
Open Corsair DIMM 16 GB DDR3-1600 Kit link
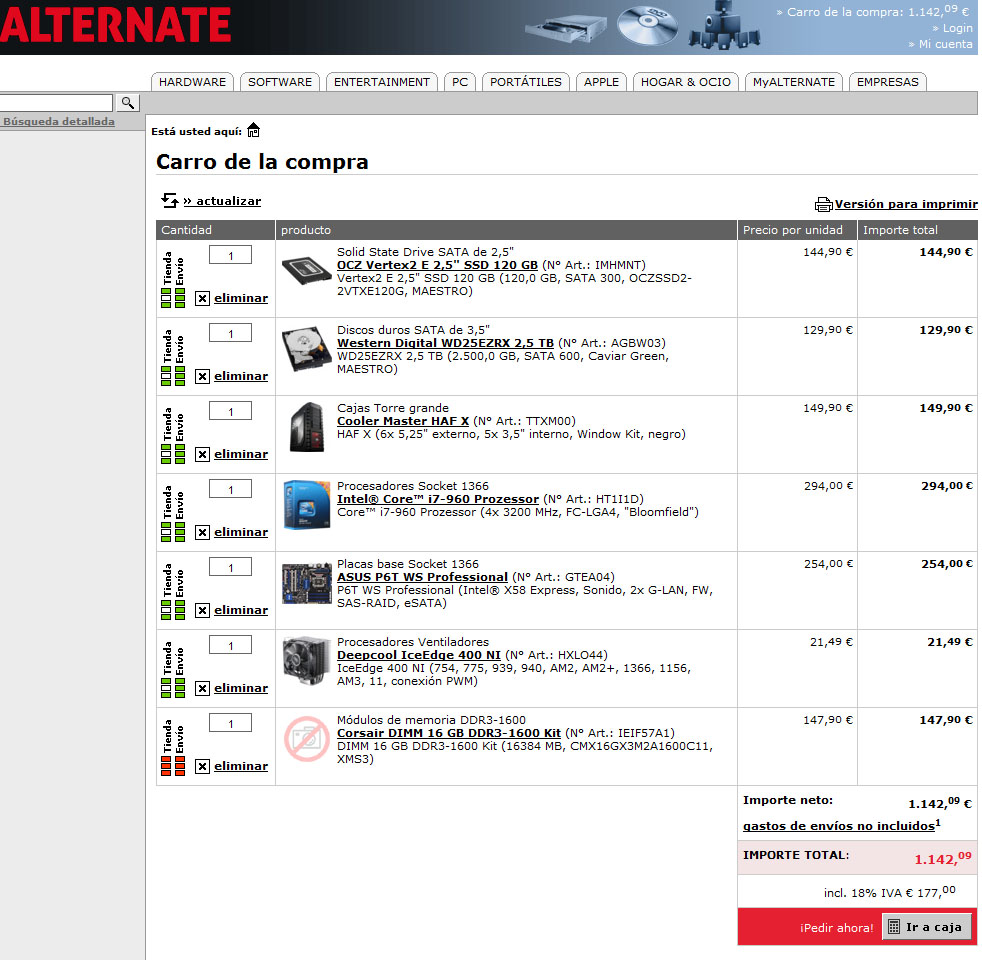click(449, 733)
